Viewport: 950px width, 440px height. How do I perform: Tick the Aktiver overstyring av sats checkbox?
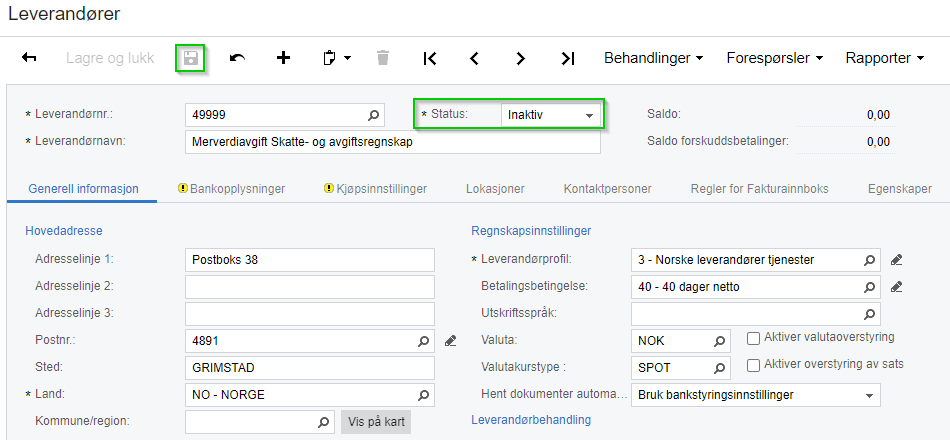tap(754, 365)
